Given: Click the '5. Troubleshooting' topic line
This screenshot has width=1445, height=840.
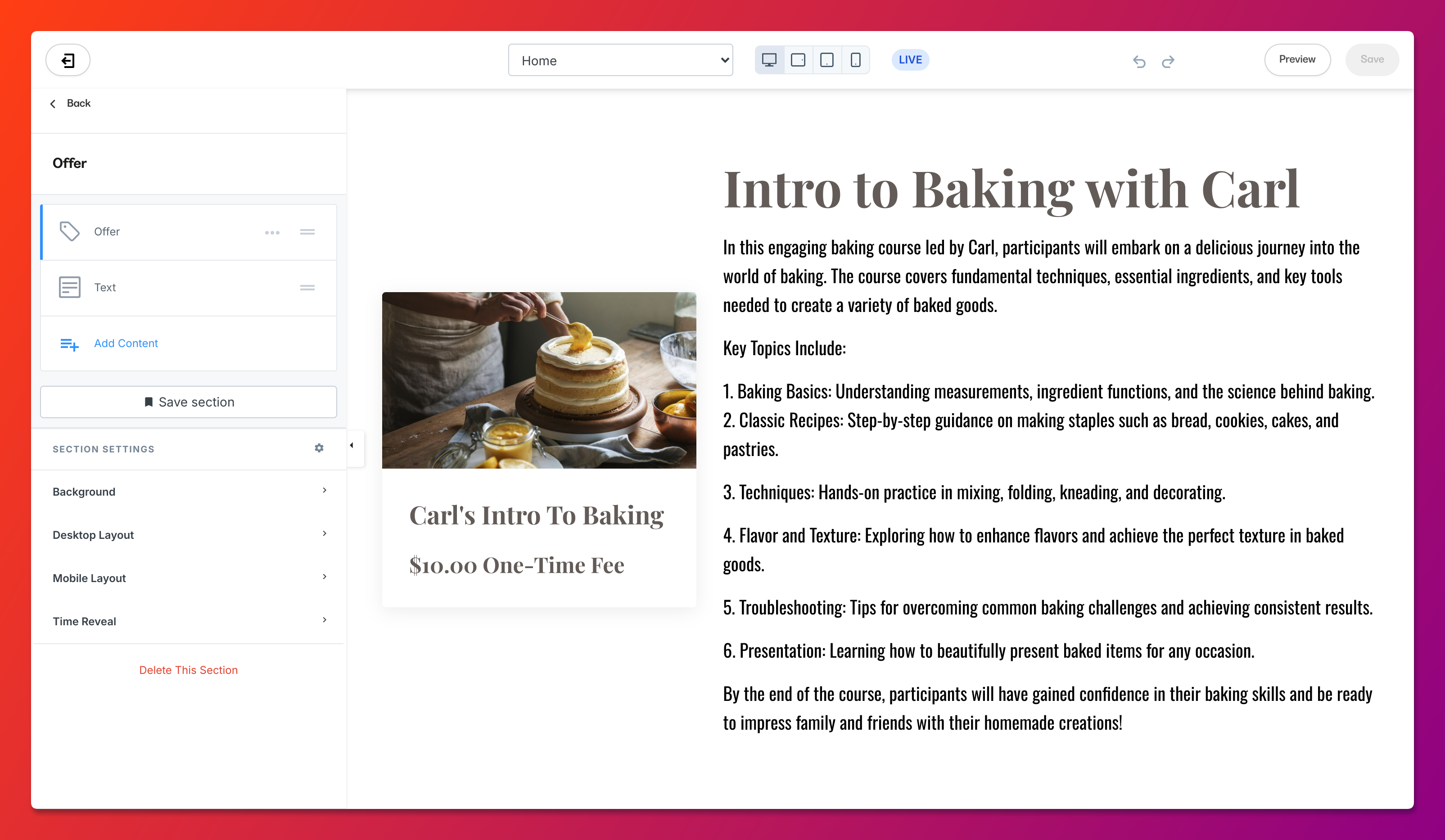Looking at the screenshot, I should click(1048, 608).
